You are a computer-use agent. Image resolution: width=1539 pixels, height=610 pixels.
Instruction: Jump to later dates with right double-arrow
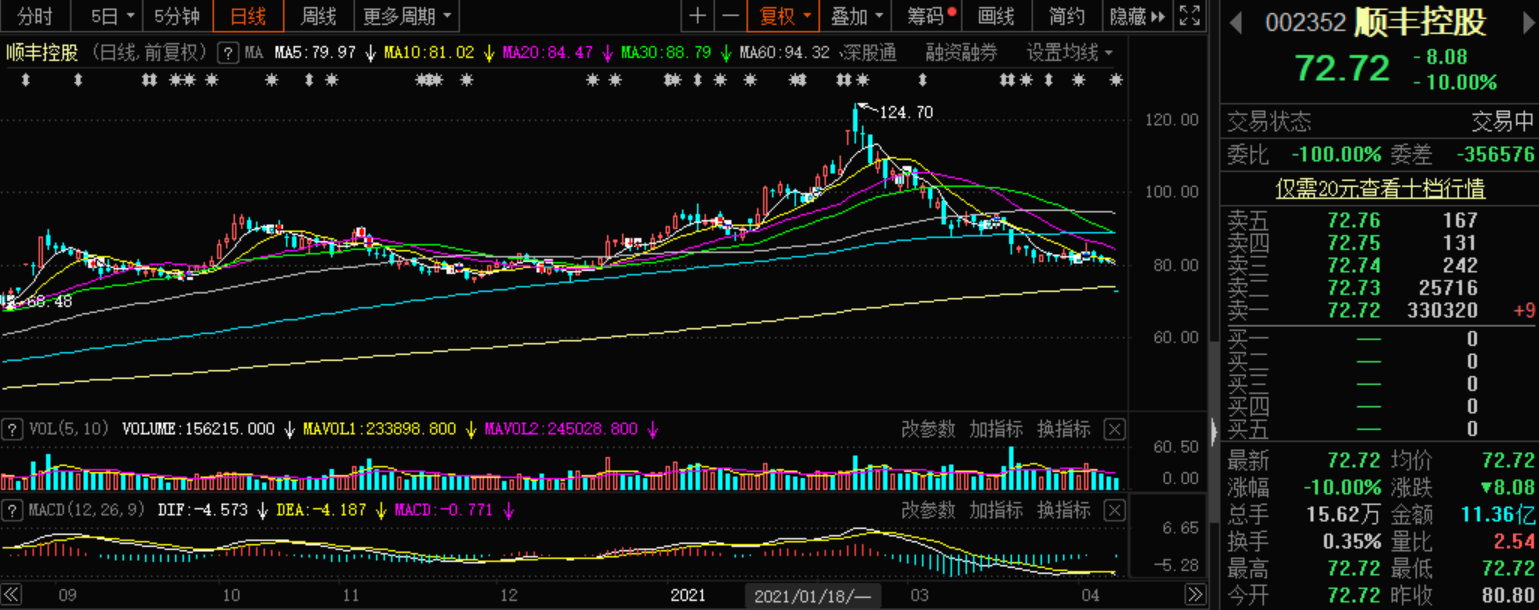[1193, 596]
